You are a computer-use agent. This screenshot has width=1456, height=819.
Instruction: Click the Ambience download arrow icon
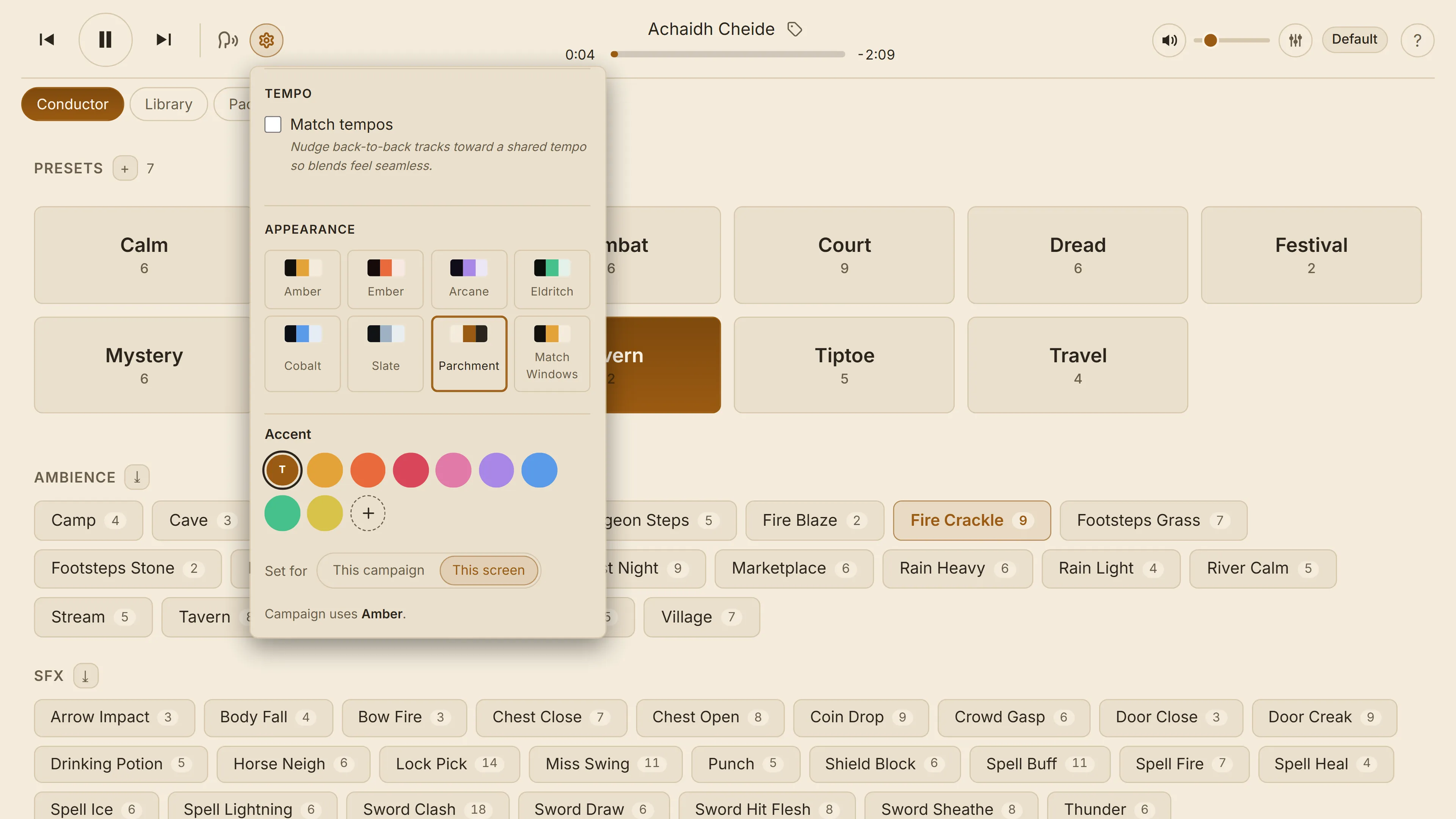click(x=137, y=477)
